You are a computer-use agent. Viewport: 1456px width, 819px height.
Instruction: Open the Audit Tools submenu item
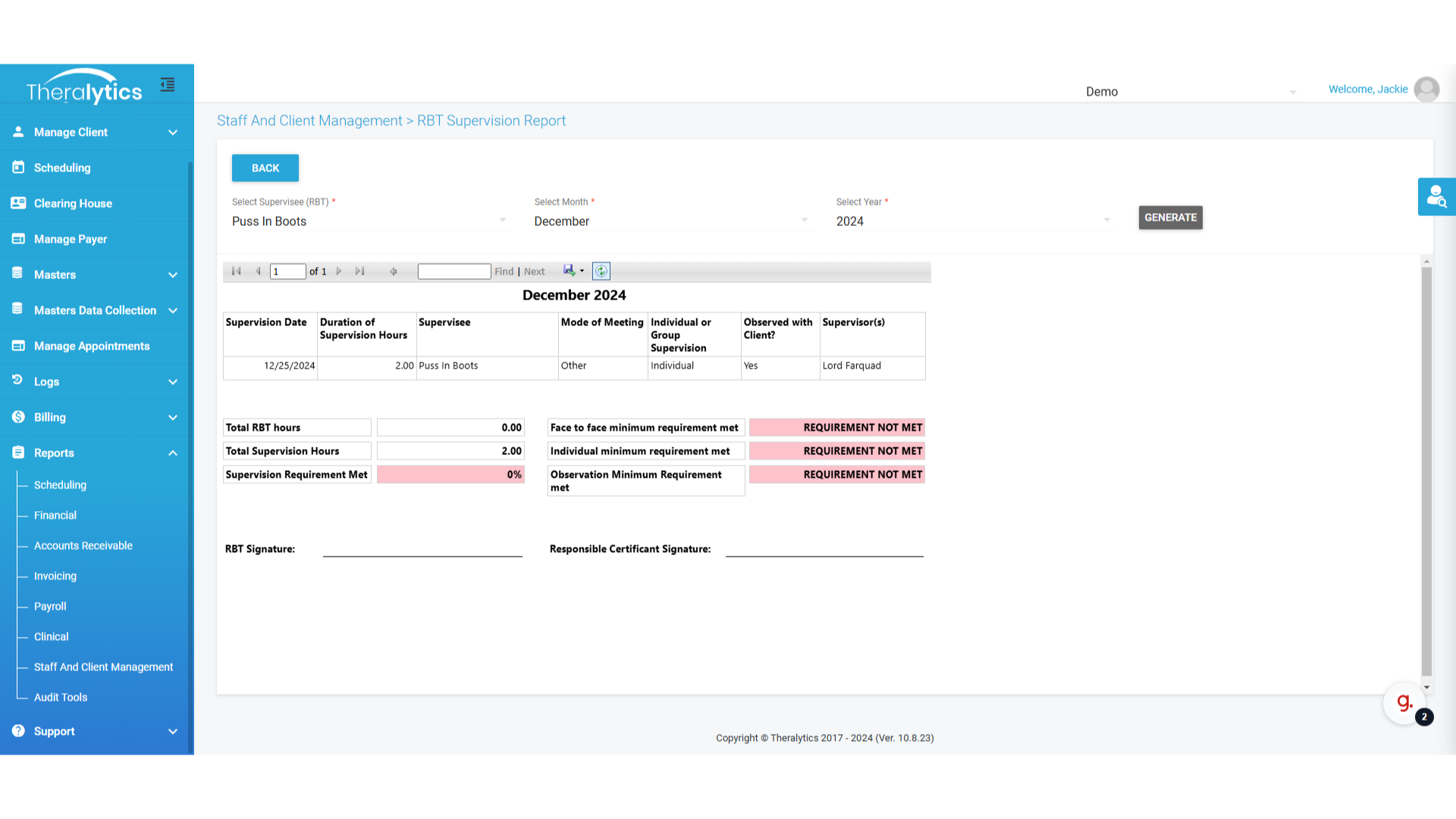[x=61, y=698]
